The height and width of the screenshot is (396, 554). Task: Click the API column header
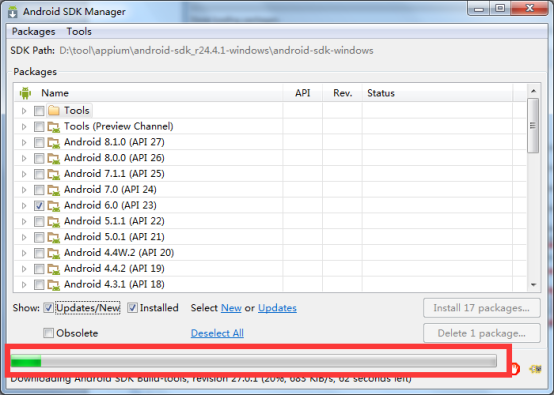(x=302, y=93)
